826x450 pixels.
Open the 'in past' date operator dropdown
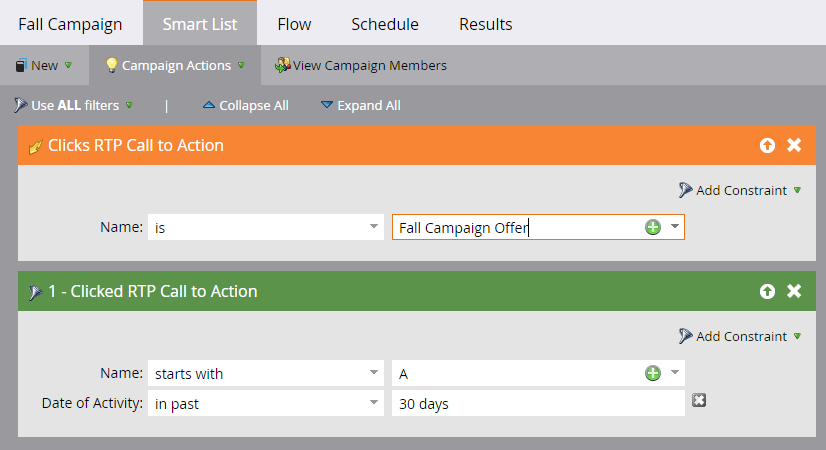(x=374, y=403)
